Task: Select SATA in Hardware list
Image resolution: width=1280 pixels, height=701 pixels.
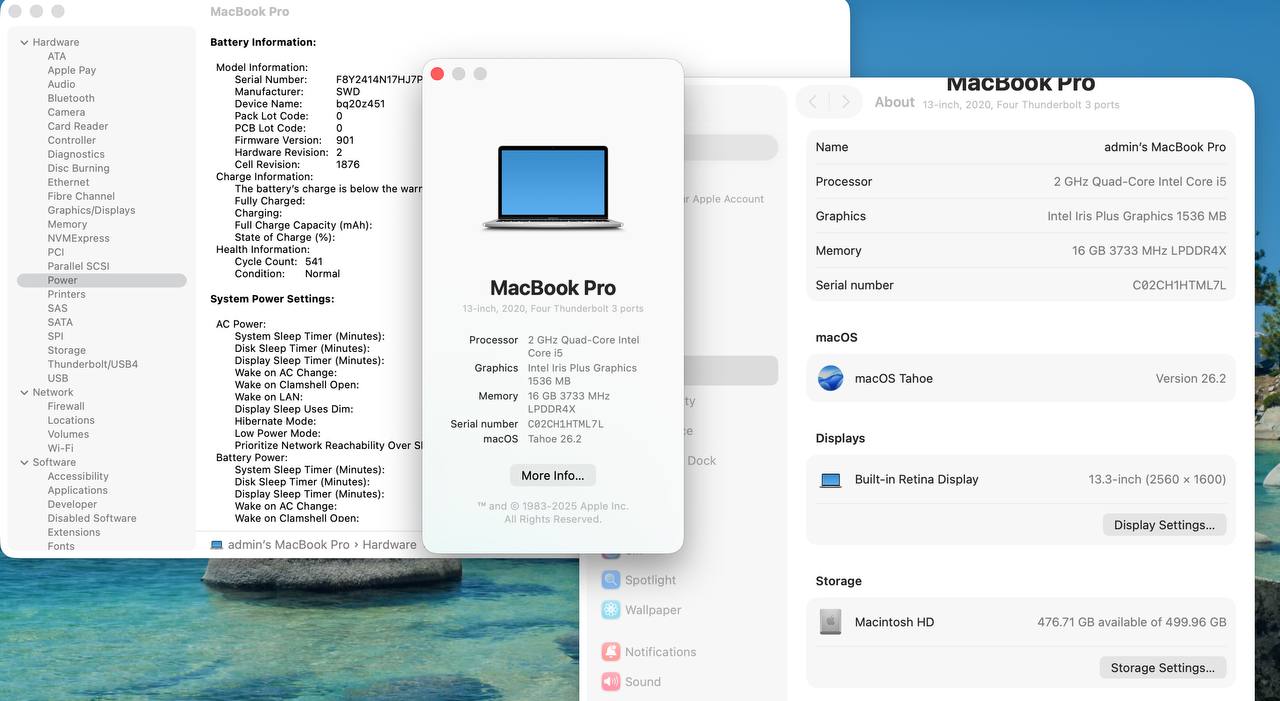Action: (x=60, y=322)
